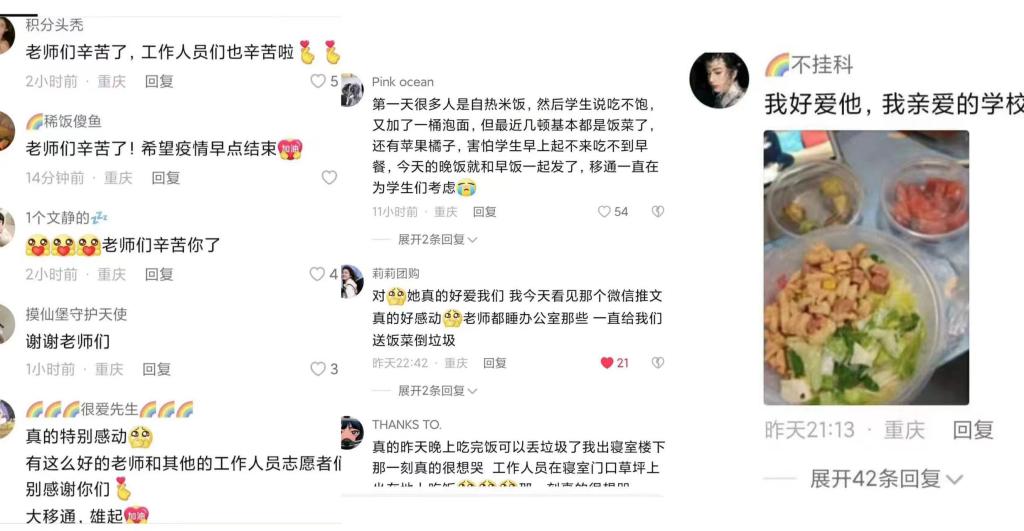Dislike 莉莉团购's comment with broken heart
The image size is (1024, 531).
coord(658,363)
